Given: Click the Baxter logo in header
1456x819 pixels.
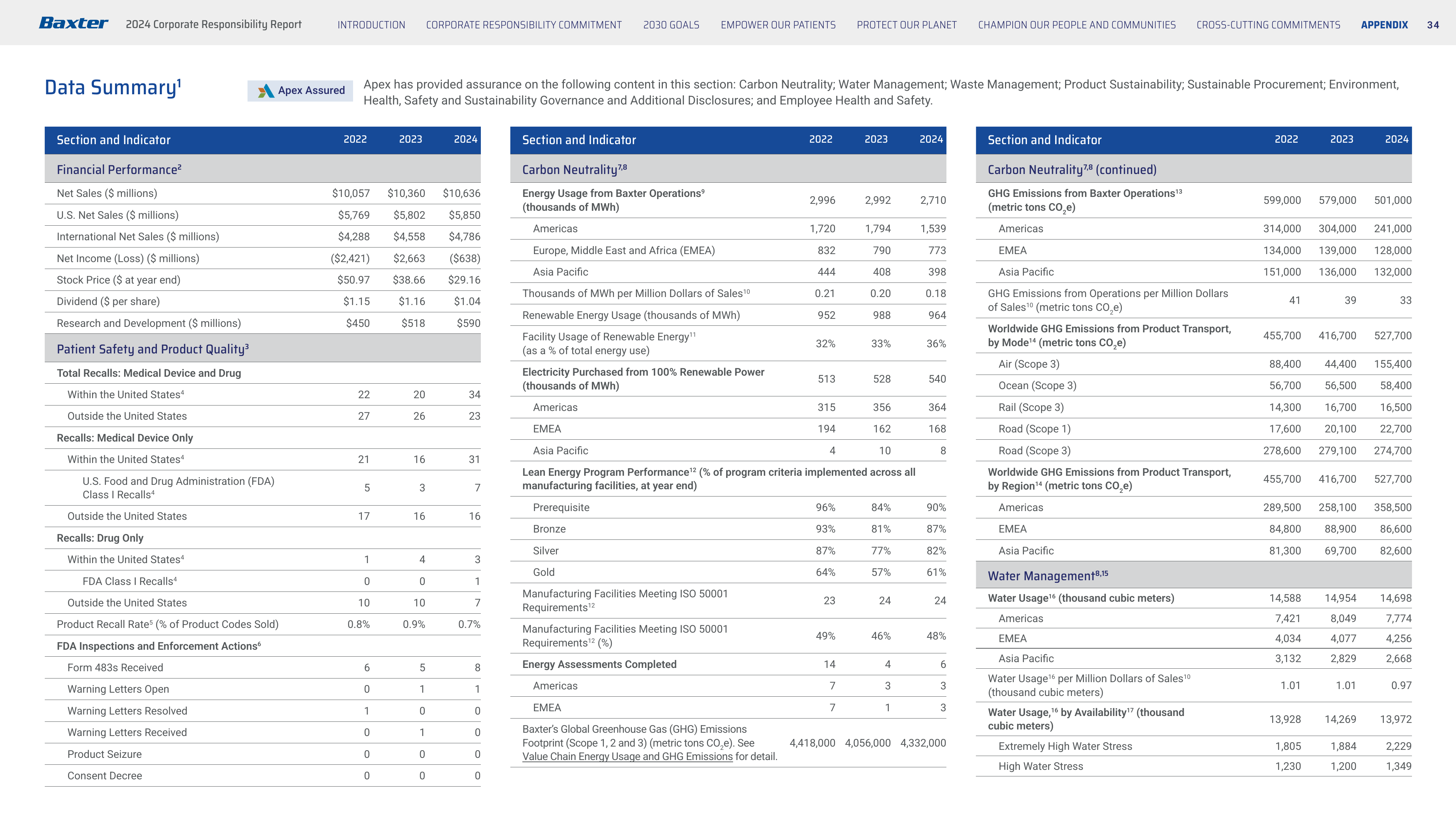Looking at the screenshot, I should [x=74, y=23].
